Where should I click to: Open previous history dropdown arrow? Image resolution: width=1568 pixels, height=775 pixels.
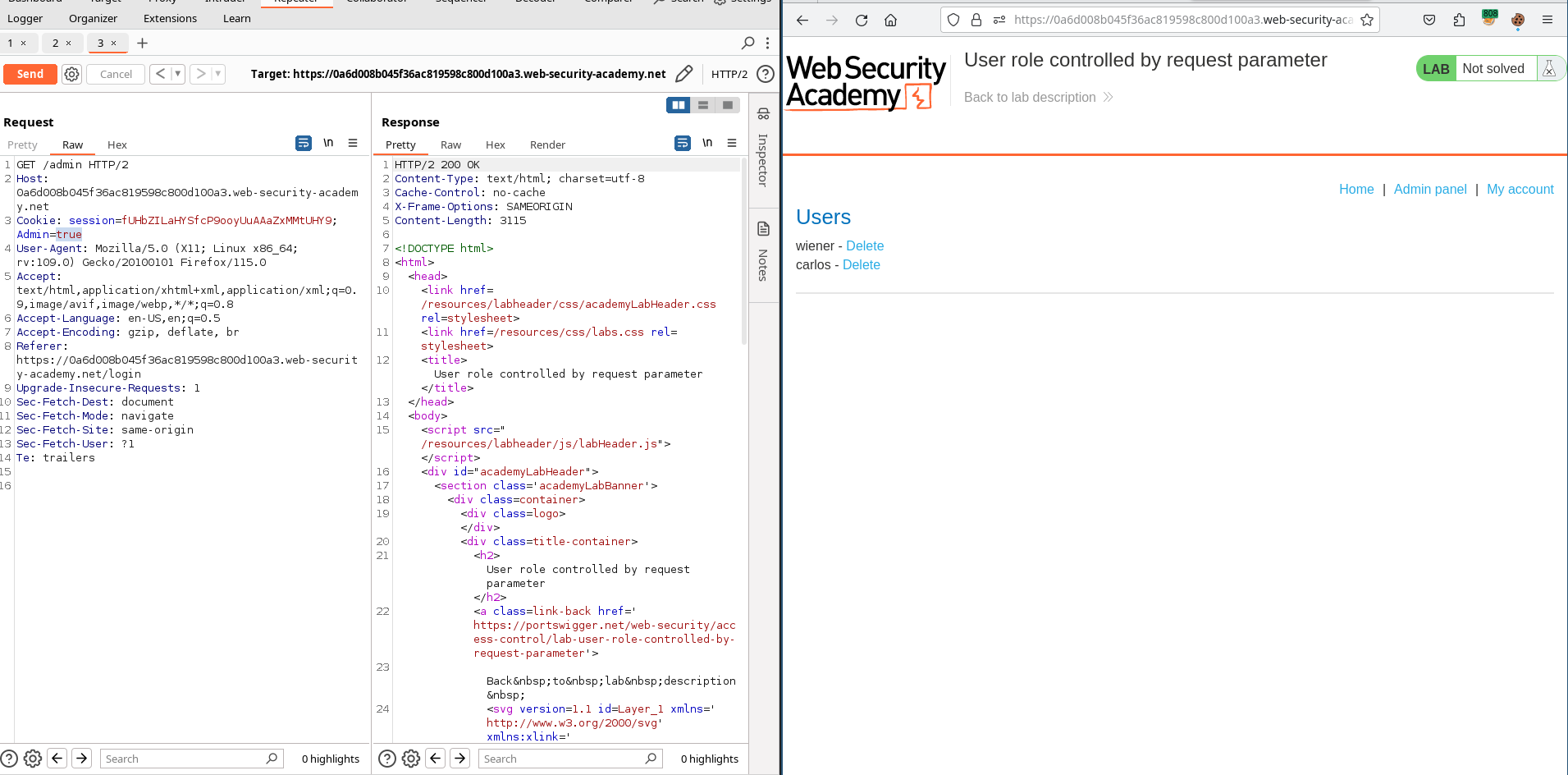(x=177, y=74)
